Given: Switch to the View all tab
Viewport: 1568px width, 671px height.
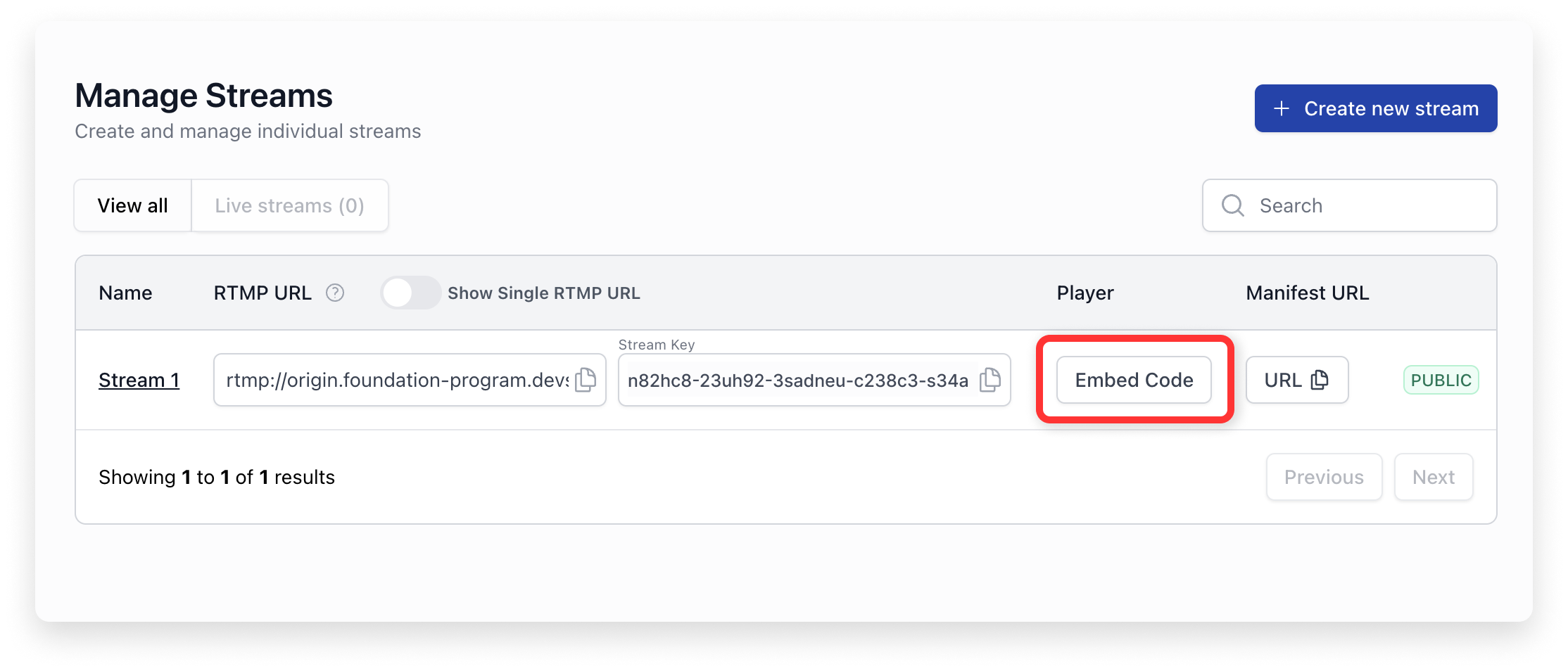Looking at the screenshot, I should [133, 205].
